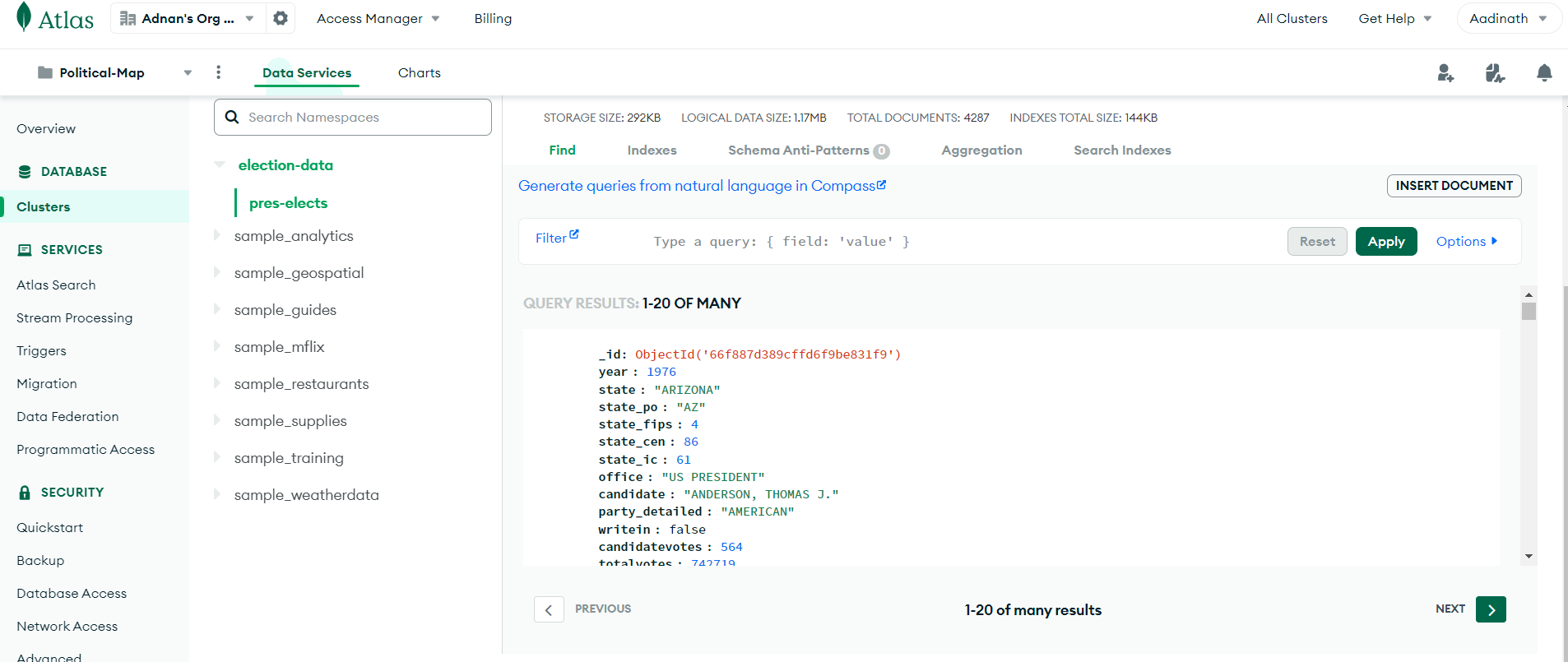This screenshot has height=662, width=1568.
Task: Open the Charts tab
Action: click(x=419, y=72)
